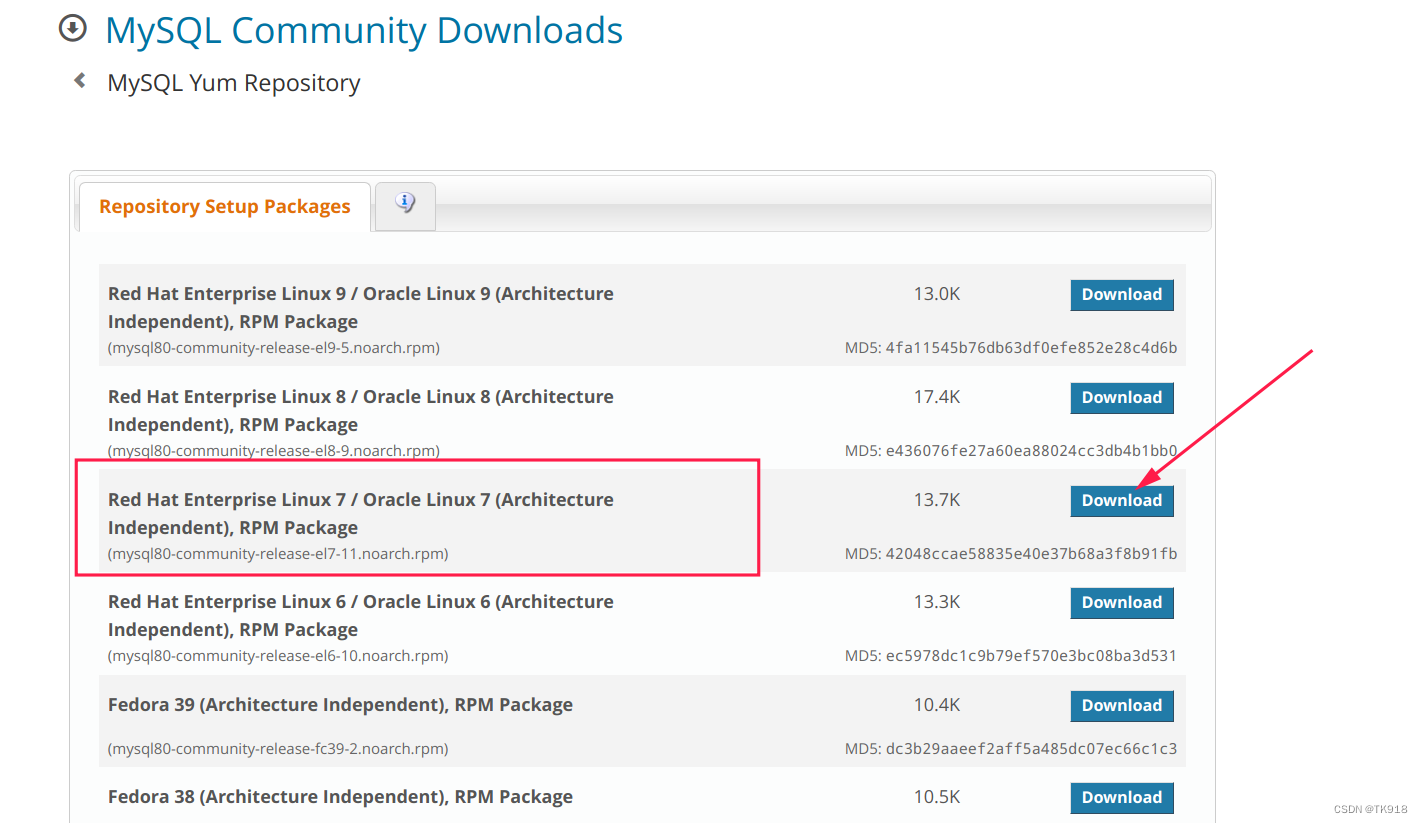This screenshot has height=823, width=1423.
Task: Select filename mysql80-community-release-el6-10.noarch.rpm
Action: click(x=278, y=657)
